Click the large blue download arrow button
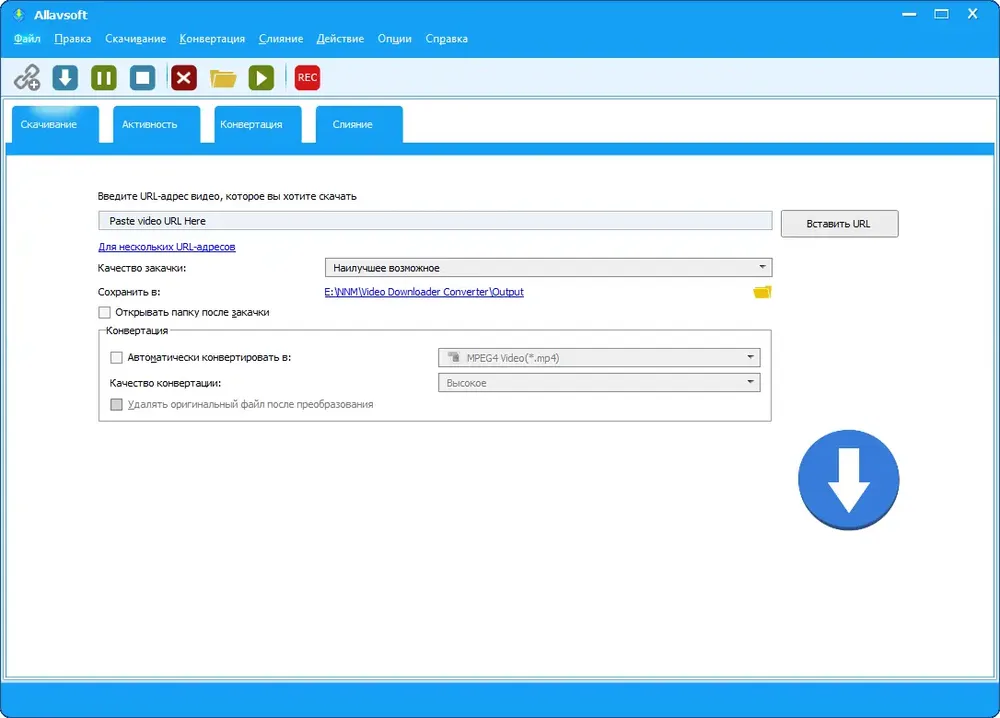 [x=848, y=480]
